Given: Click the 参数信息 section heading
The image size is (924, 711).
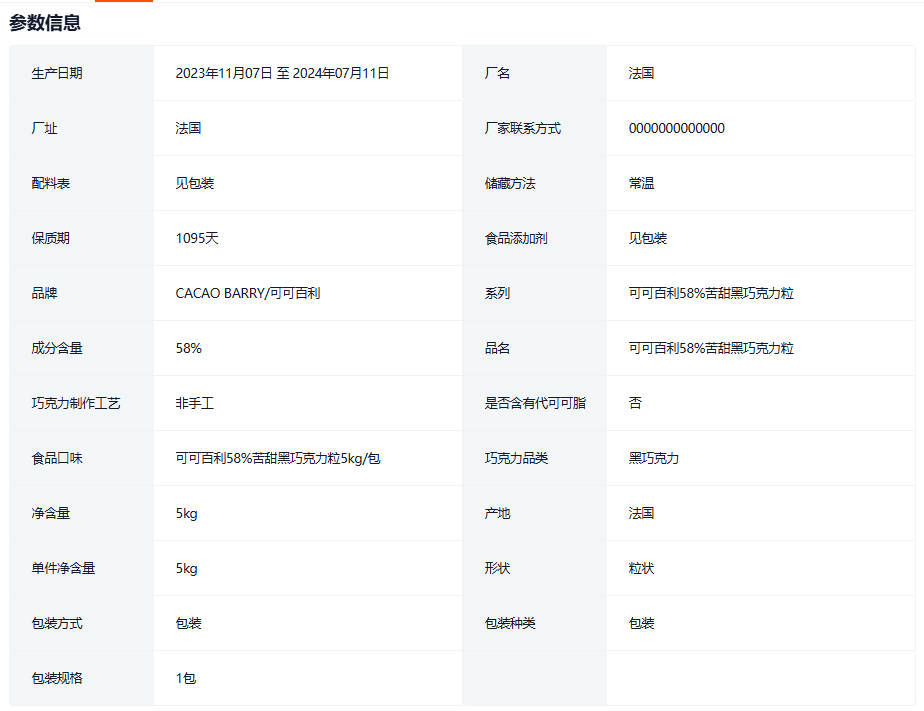Looking at the screenshot, I should click(x=46, y=23).
